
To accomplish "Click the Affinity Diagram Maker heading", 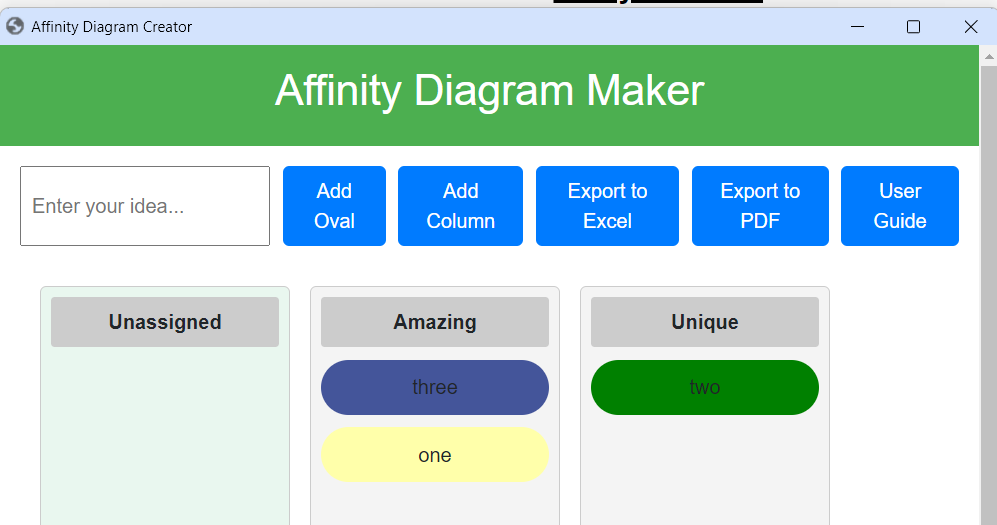I will coord(490,90).
